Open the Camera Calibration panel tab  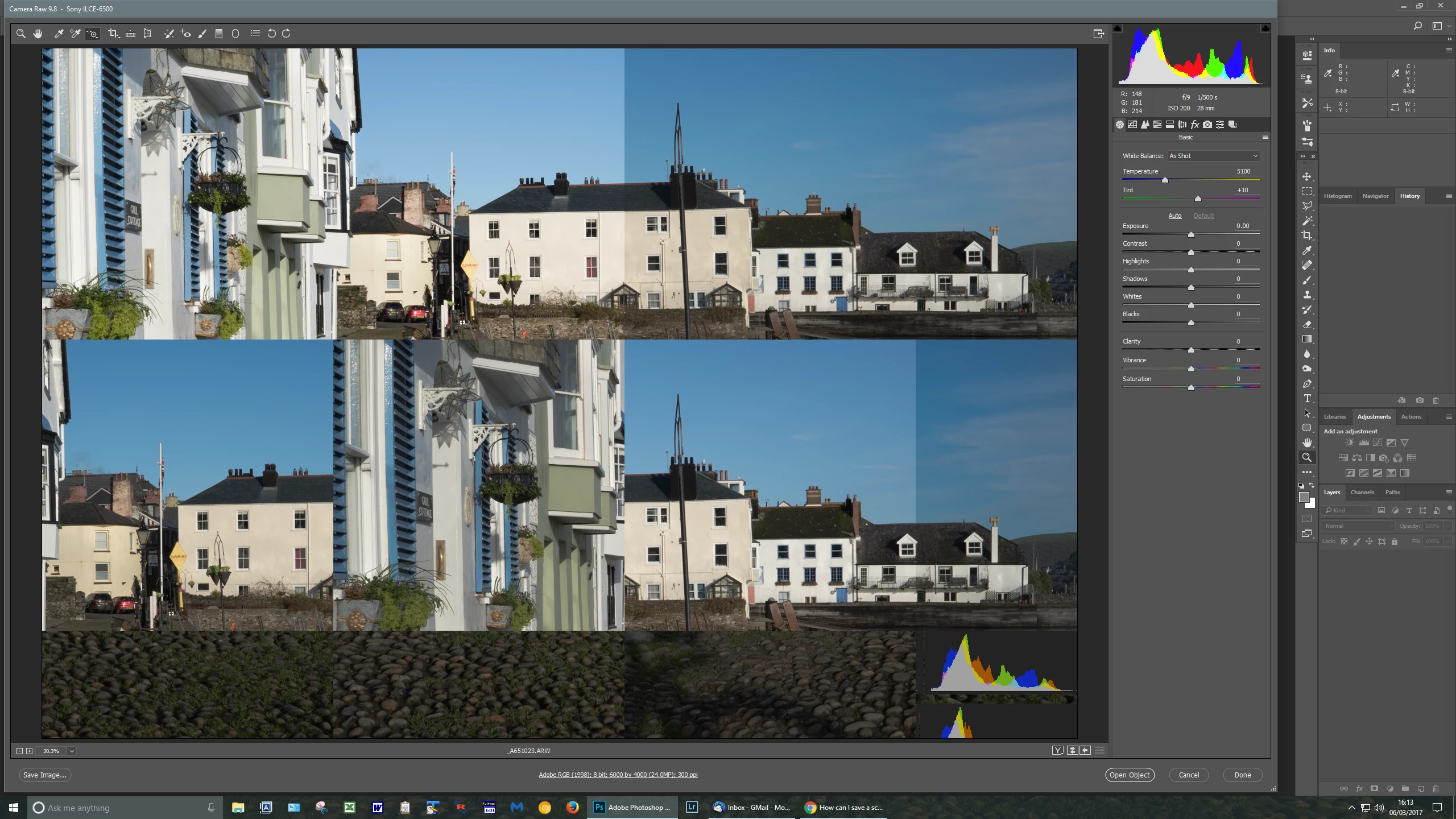pyautogui.click(x=1207, y=125)
